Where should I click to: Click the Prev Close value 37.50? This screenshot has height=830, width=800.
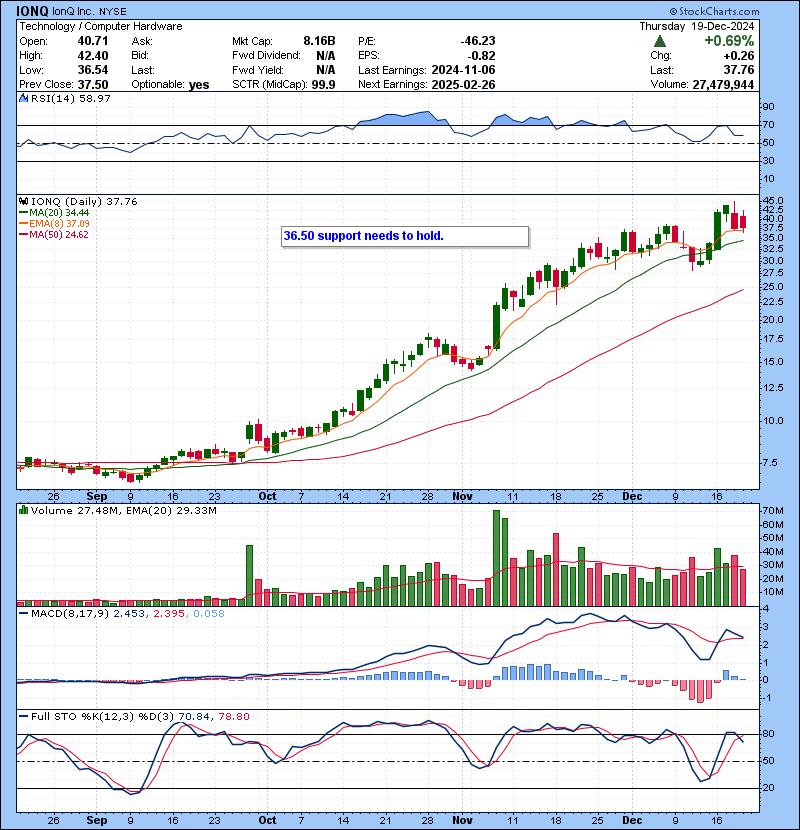(93, 85)
